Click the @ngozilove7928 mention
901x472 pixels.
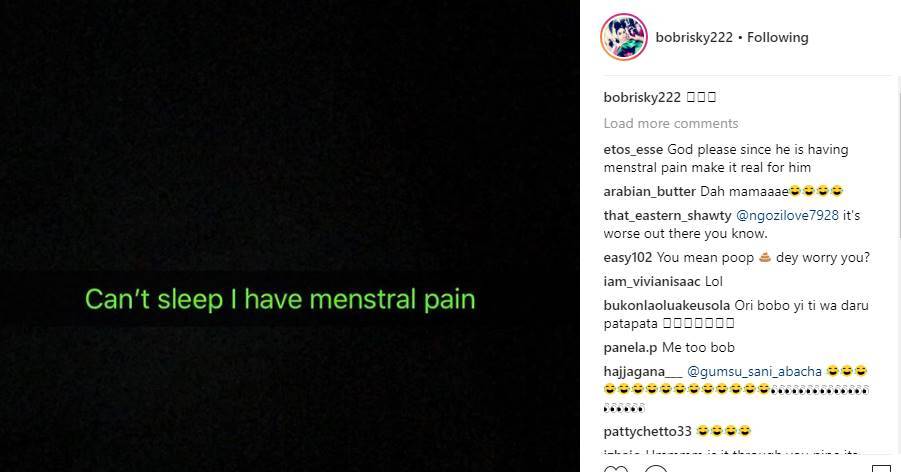787,216
